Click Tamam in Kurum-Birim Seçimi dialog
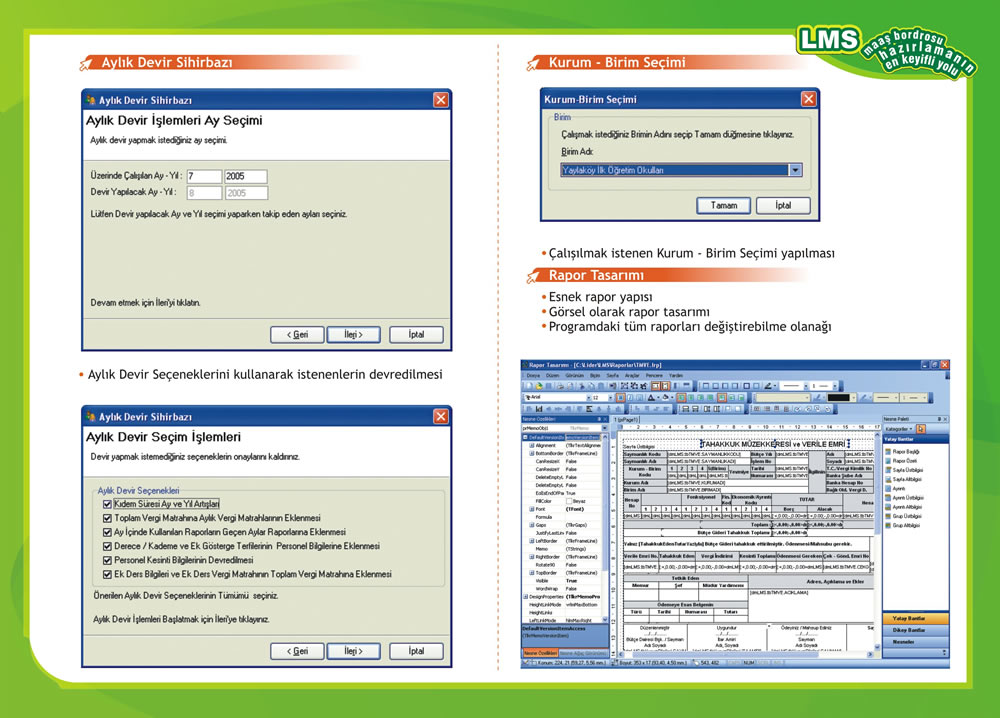 723,205
